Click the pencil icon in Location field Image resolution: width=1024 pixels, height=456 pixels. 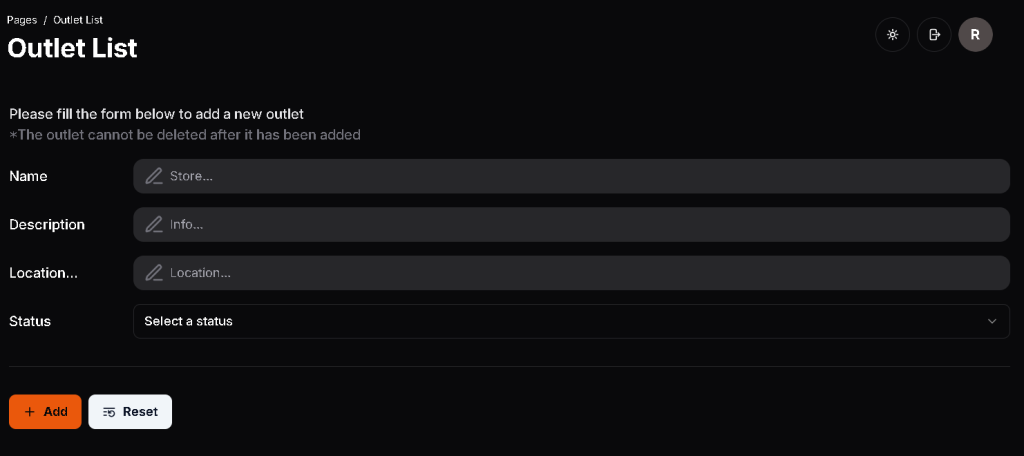pos(154,272)
